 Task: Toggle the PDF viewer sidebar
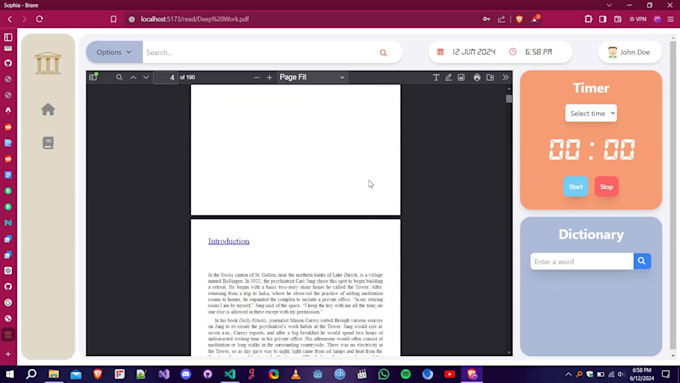click(93, 77)
